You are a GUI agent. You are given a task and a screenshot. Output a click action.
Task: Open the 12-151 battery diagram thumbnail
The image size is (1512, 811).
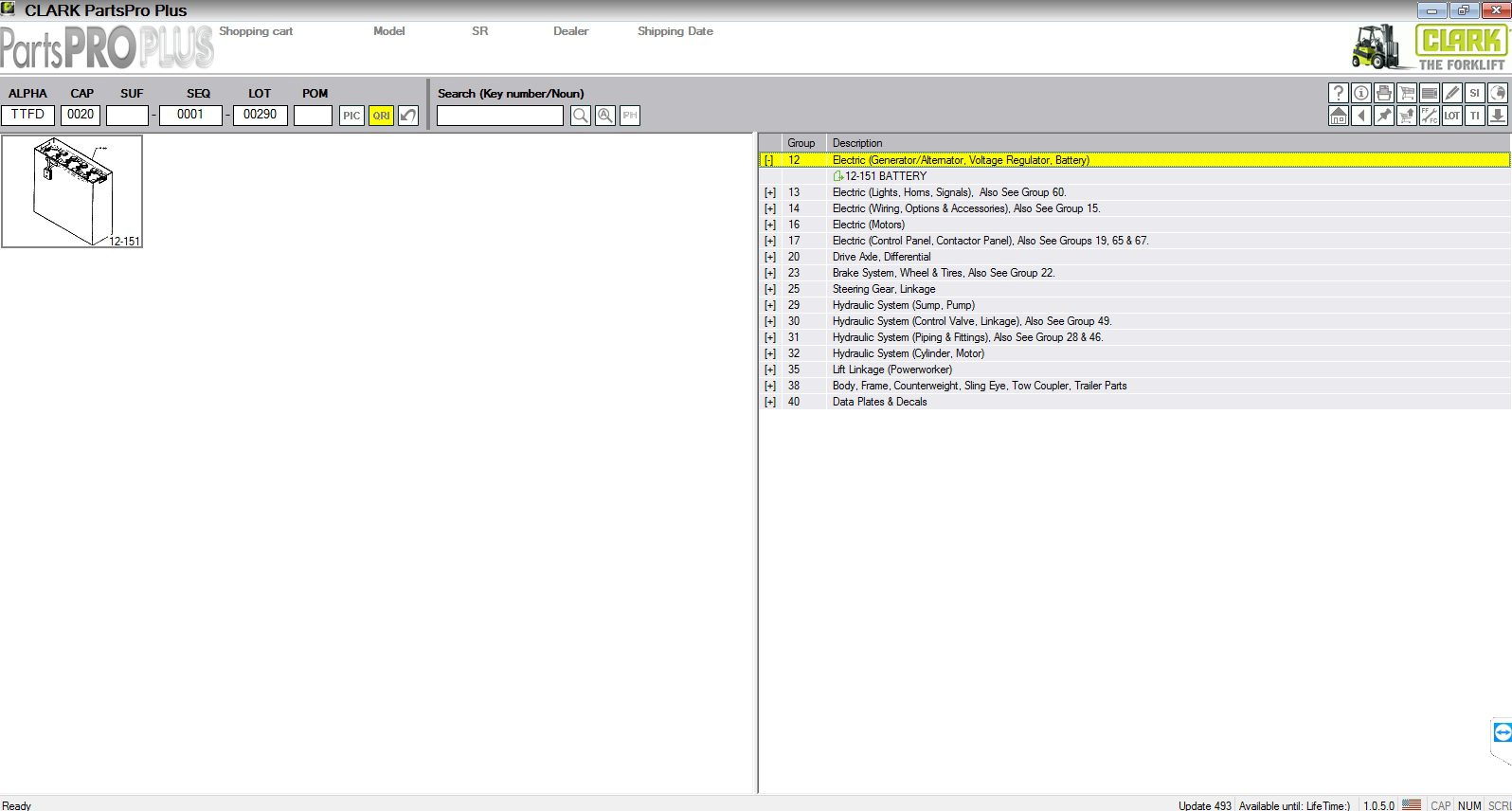72,191
